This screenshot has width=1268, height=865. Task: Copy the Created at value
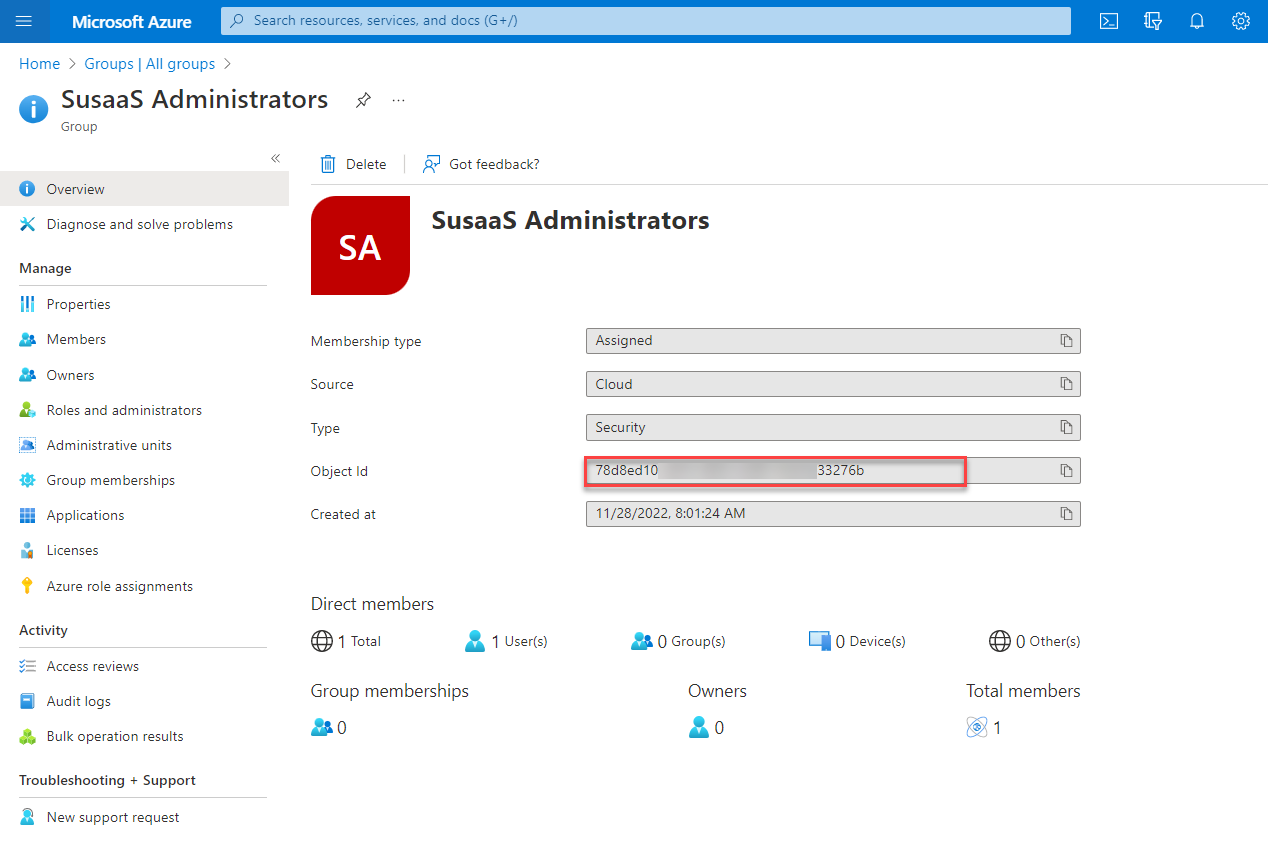(x=1066, y=514)
